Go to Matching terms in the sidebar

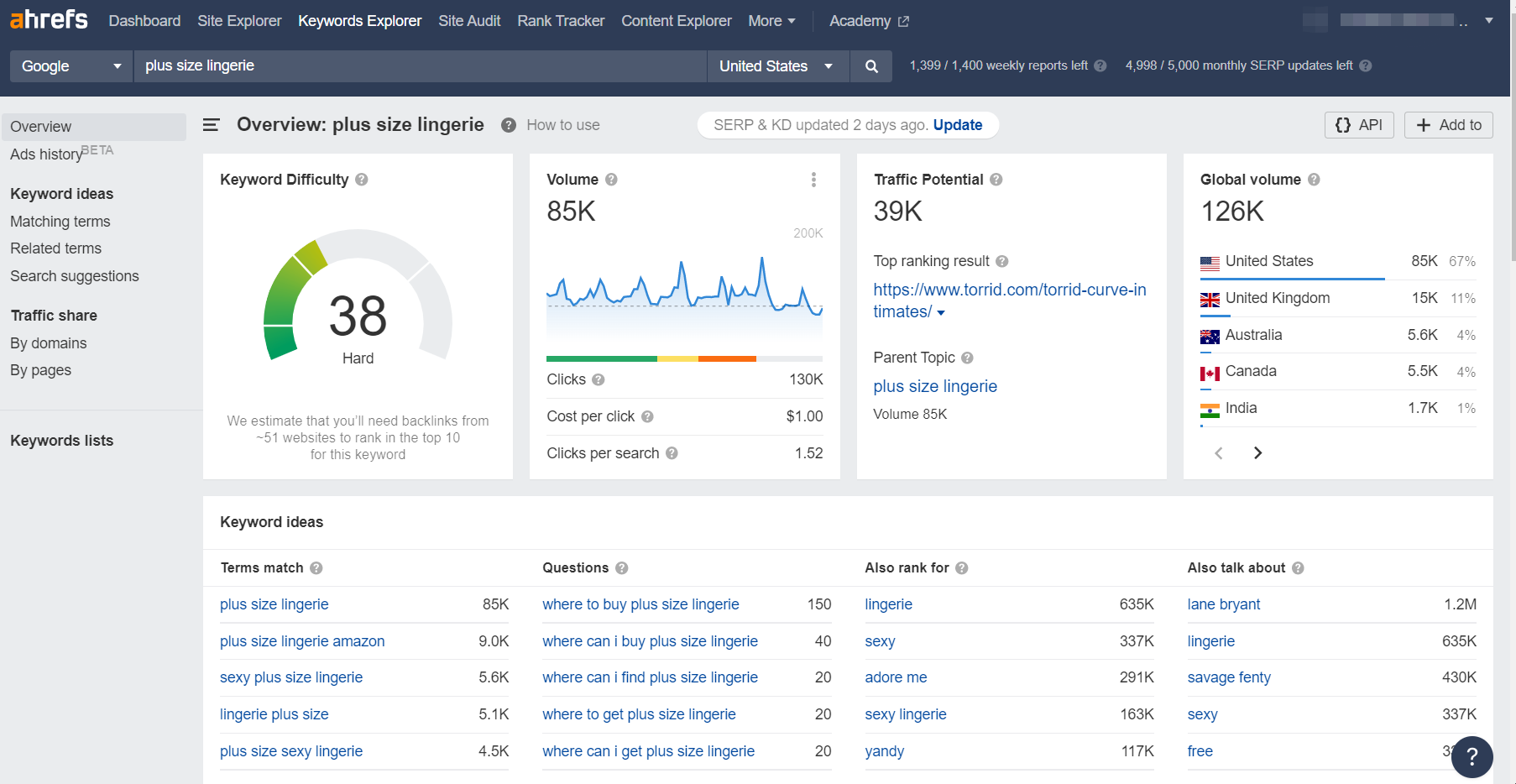click(60, 222)
